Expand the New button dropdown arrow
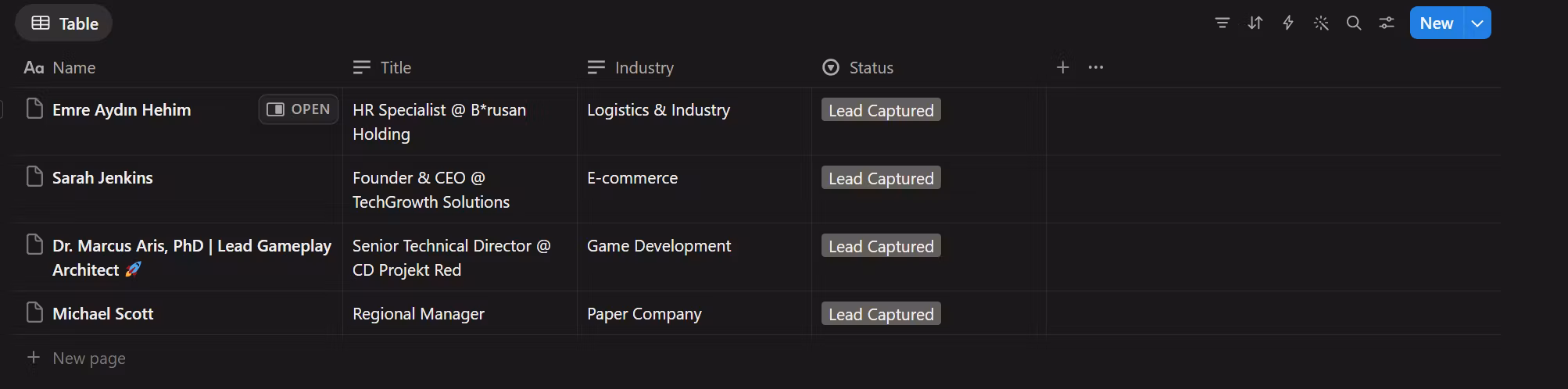The height and width of the screenshot is (389, 1568). pos(1477,23)
